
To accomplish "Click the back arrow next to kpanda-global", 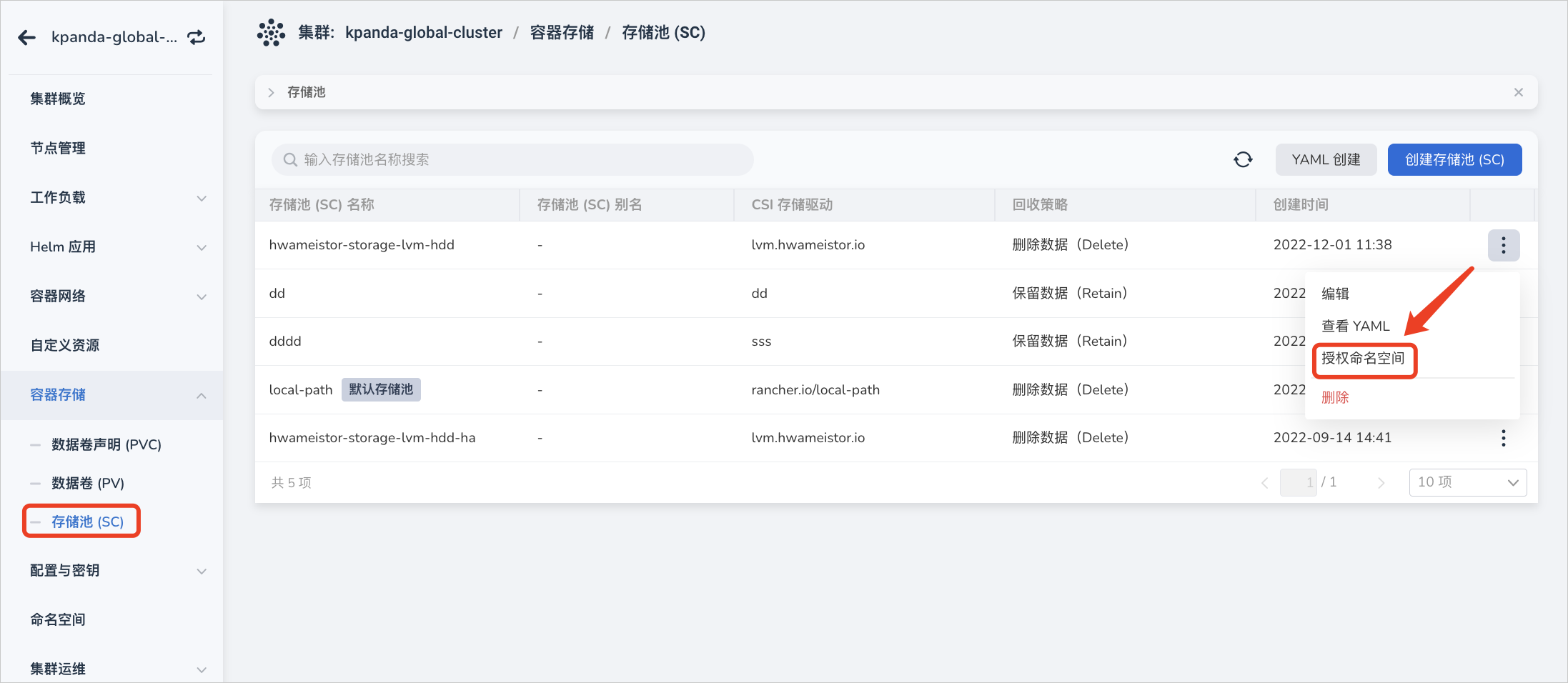I will (27, 37).
